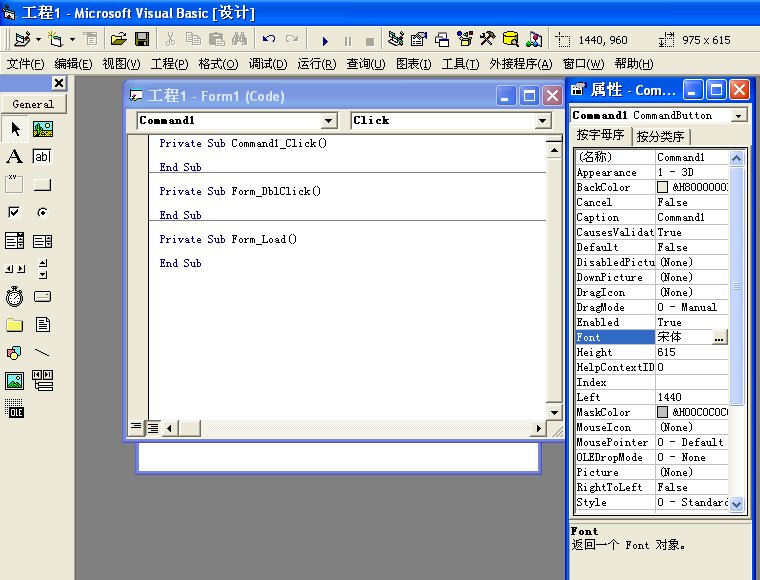Open the 工具(T) menu
The width and height of the screenshot is (760, 580).
pyautogui.click(x=460, y=64)
